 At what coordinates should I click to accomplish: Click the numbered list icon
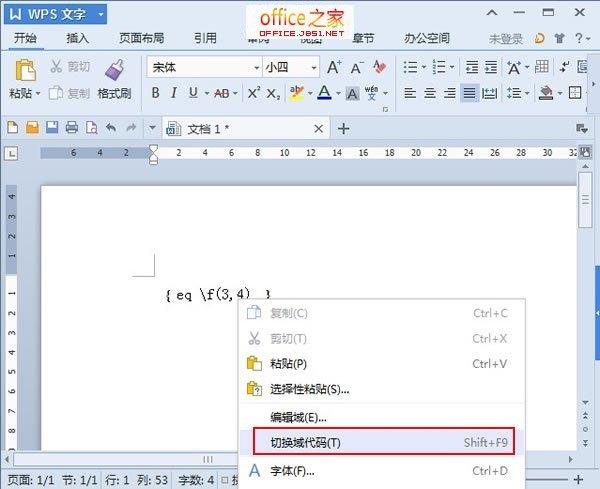(x=439, y=67)
